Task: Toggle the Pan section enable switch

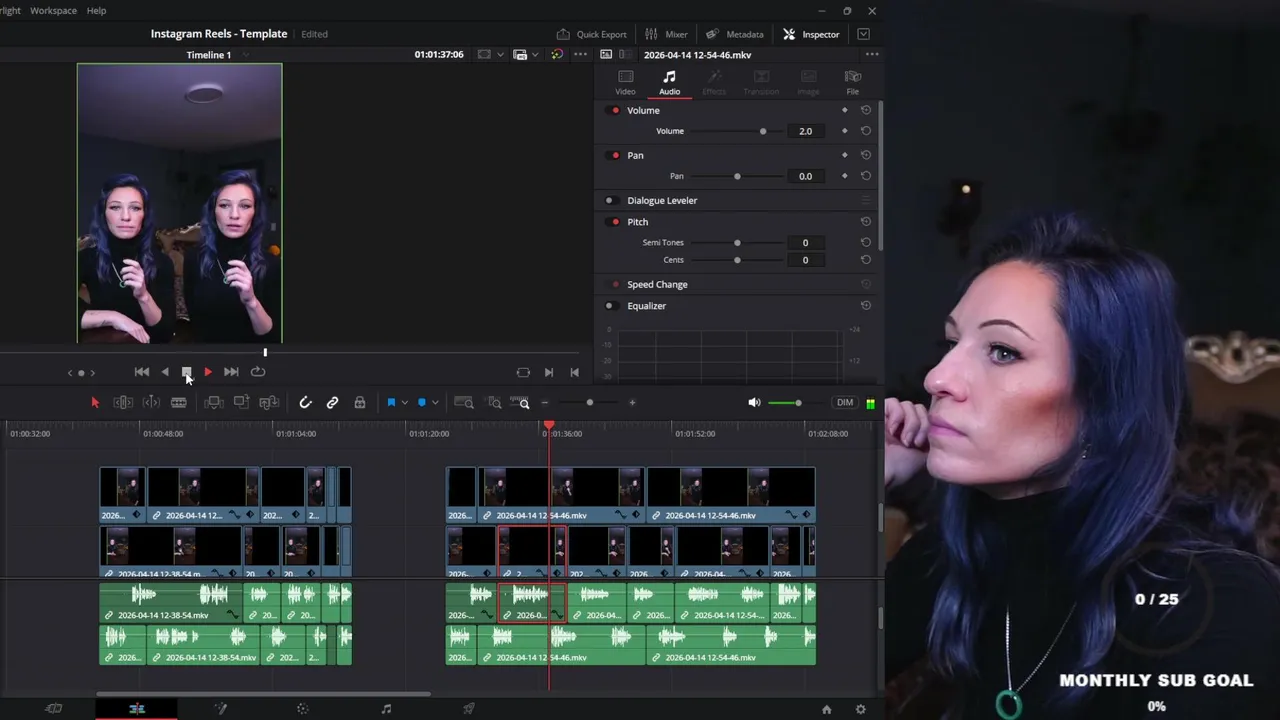Action: tap(612, 155)
